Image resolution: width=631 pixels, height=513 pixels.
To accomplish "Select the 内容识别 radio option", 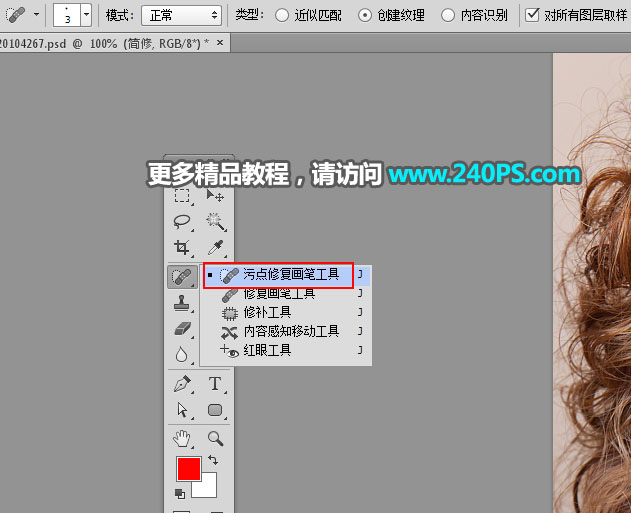I will pyautogui.click(x=448, y=16).
